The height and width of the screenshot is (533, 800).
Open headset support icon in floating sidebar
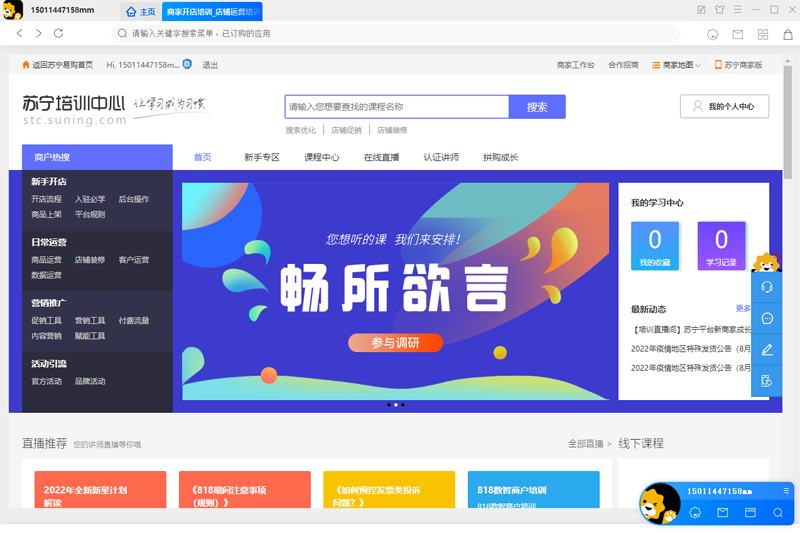point(767,287)
